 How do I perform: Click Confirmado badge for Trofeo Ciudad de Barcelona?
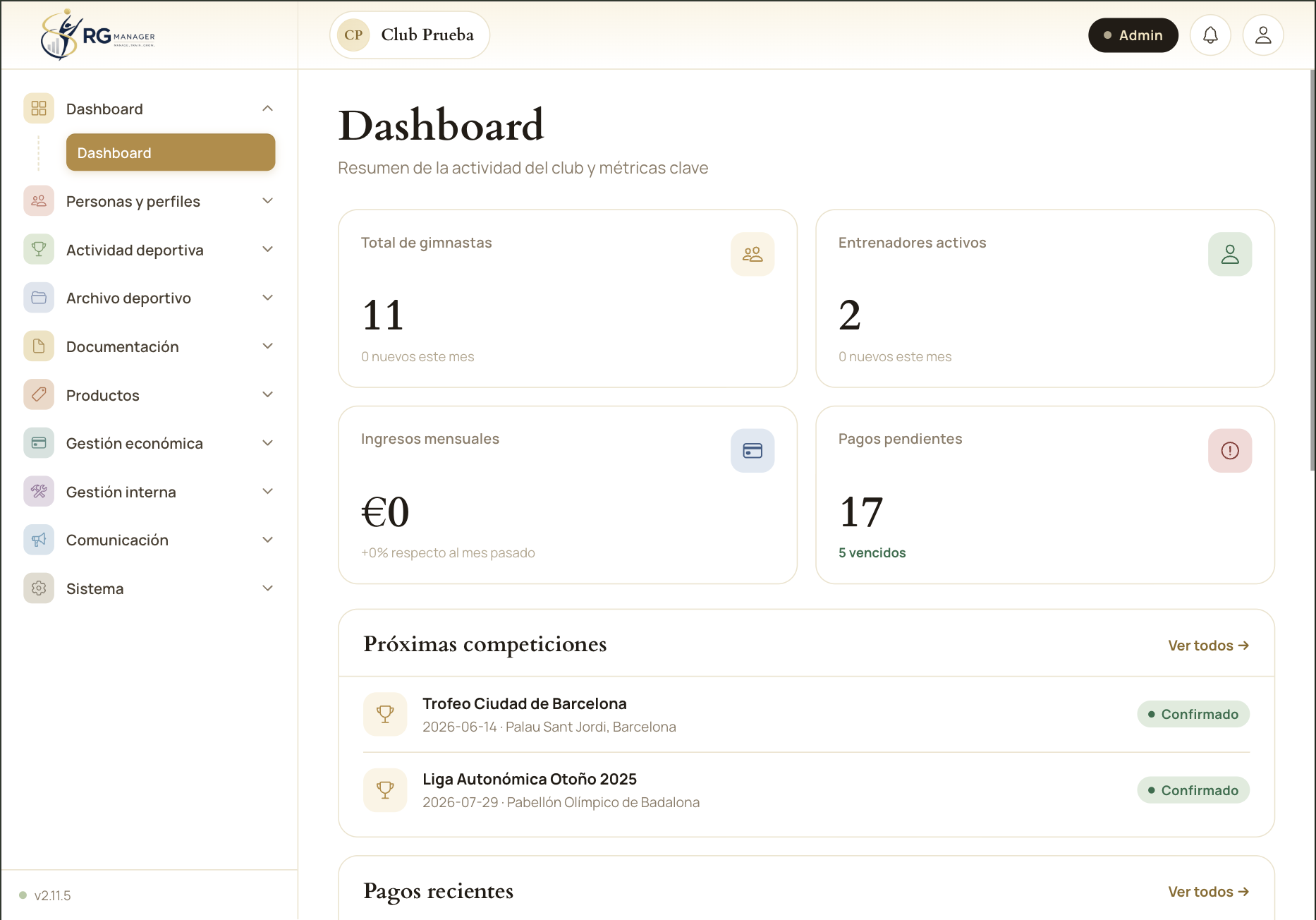pos(1193,714)
